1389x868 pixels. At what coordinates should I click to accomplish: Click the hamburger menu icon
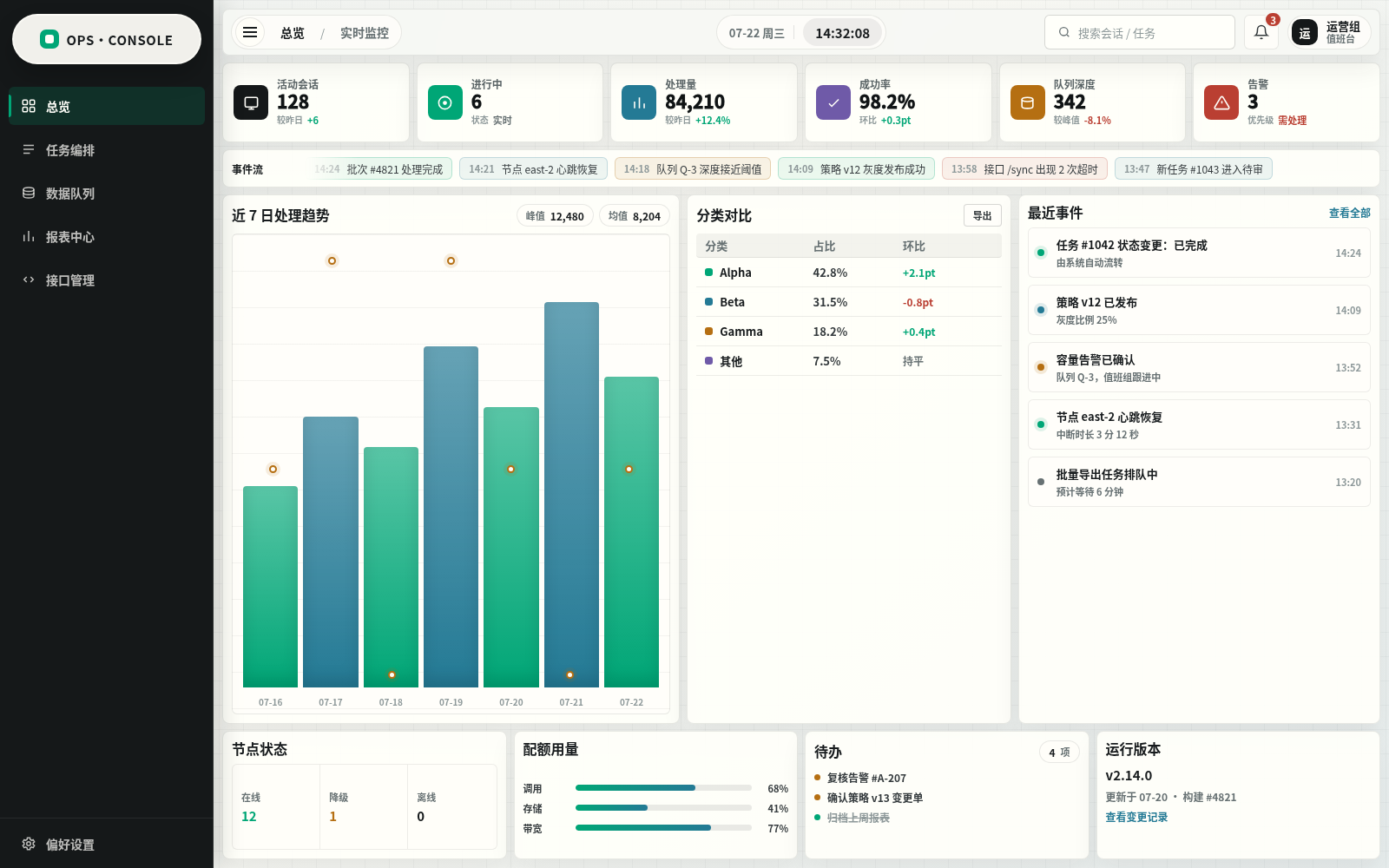click(x=250, y=33)
